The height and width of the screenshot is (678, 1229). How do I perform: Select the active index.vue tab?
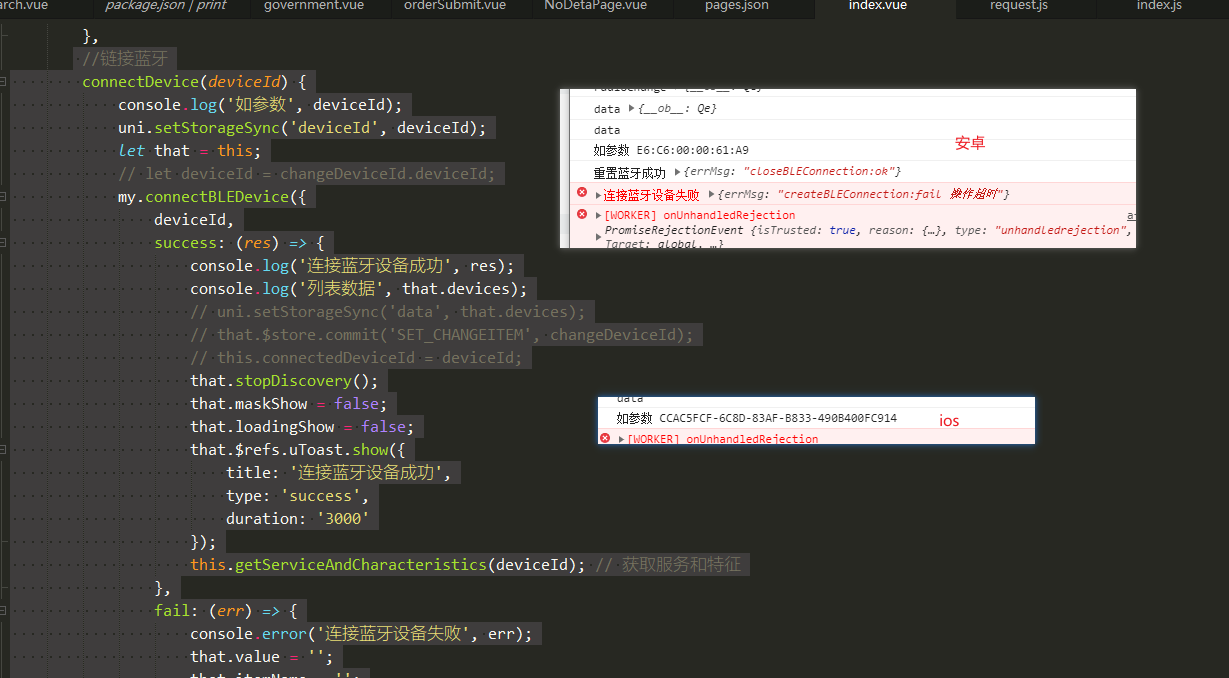coord(876,6)
